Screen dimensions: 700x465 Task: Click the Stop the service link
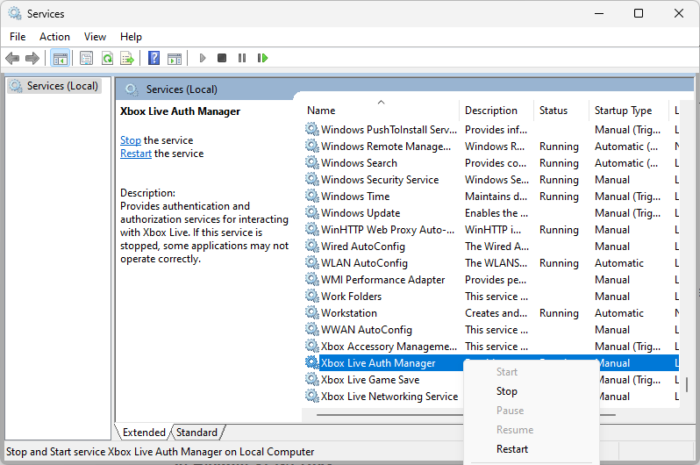(x=130, y=140)
